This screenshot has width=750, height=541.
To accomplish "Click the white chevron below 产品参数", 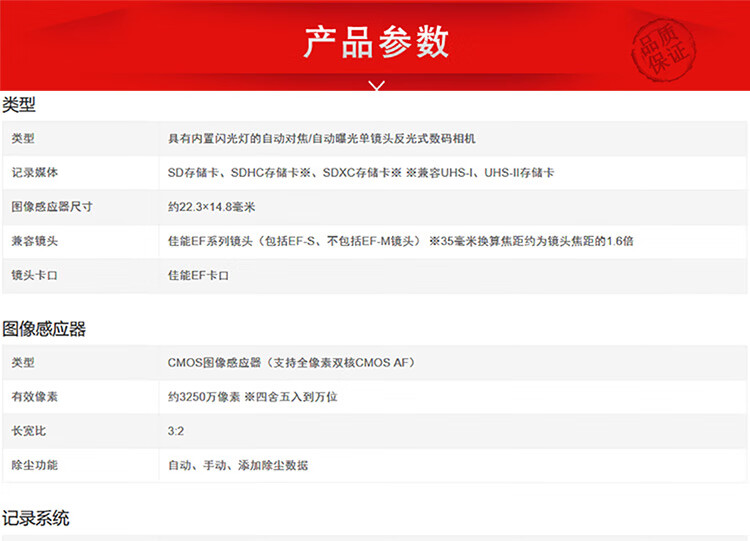I will (x=376, y=86).
